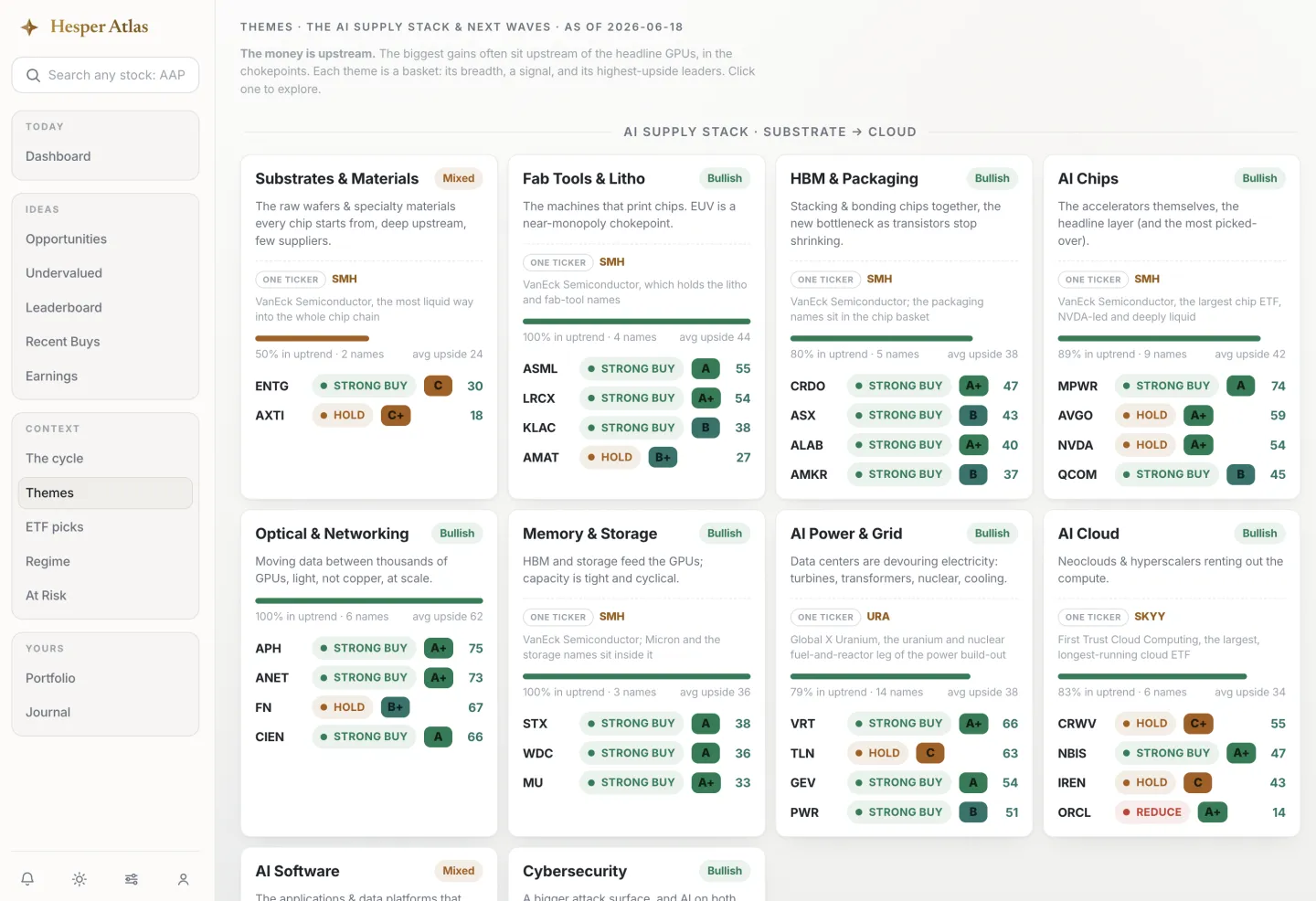The width and height of the screenshot is (1316, 901).
Task: Click the ENTG ticker row
Action: click(x=369, y=387)
